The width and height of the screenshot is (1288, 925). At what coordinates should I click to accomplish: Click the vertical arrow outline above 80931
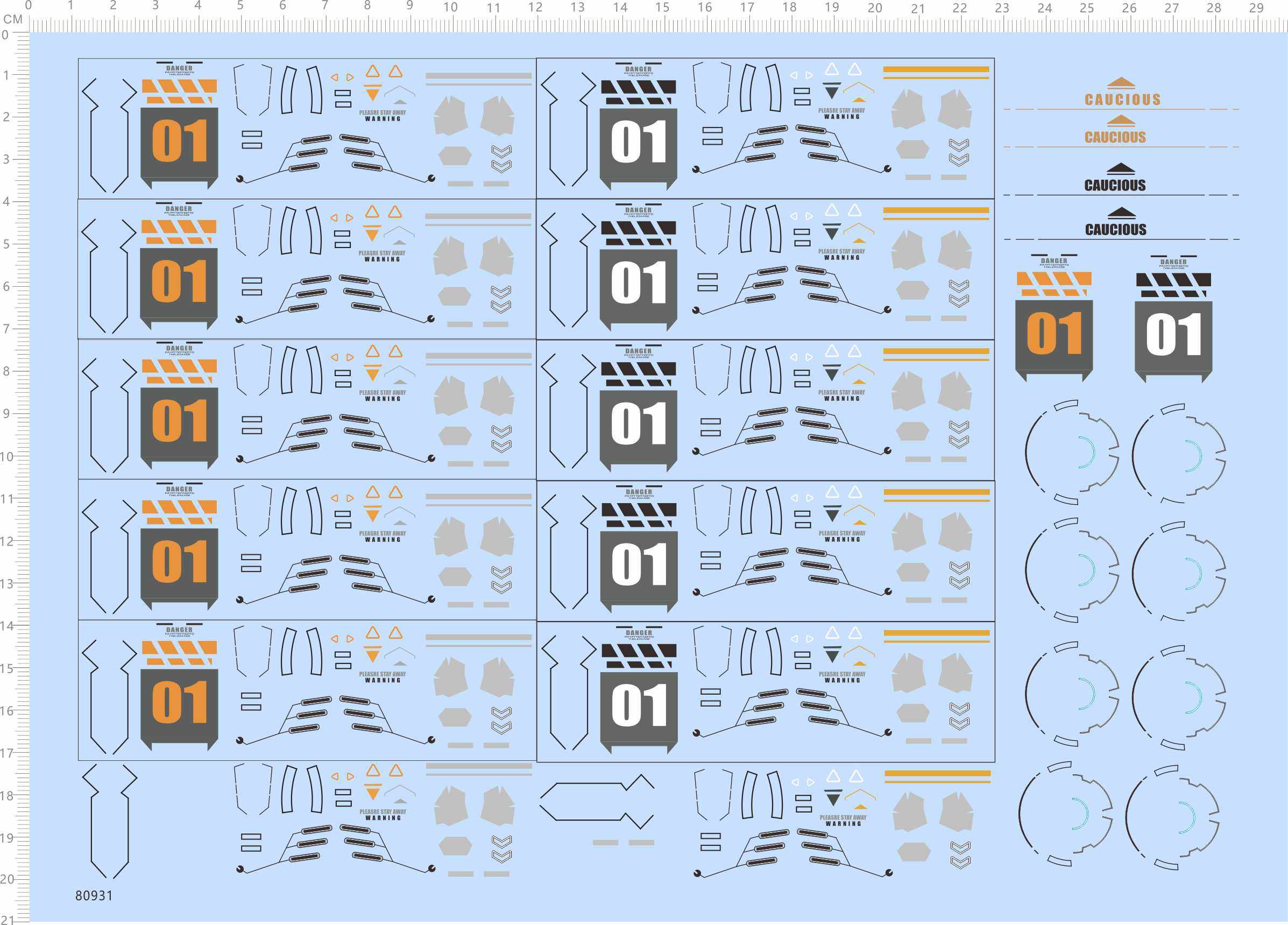(109, 821)
